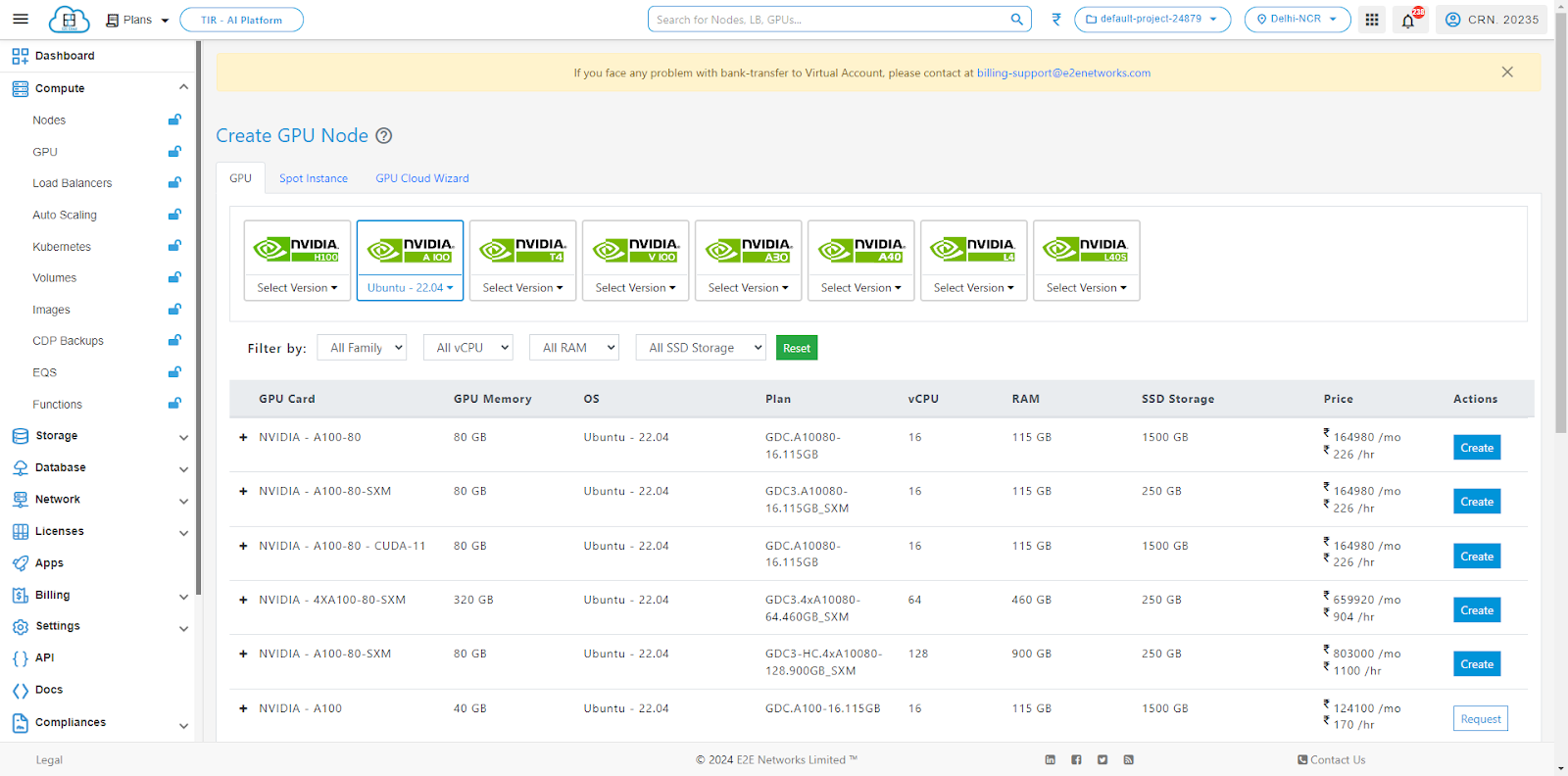Click the Reset filters button
1568x776 pixels.
click(797, 348)
